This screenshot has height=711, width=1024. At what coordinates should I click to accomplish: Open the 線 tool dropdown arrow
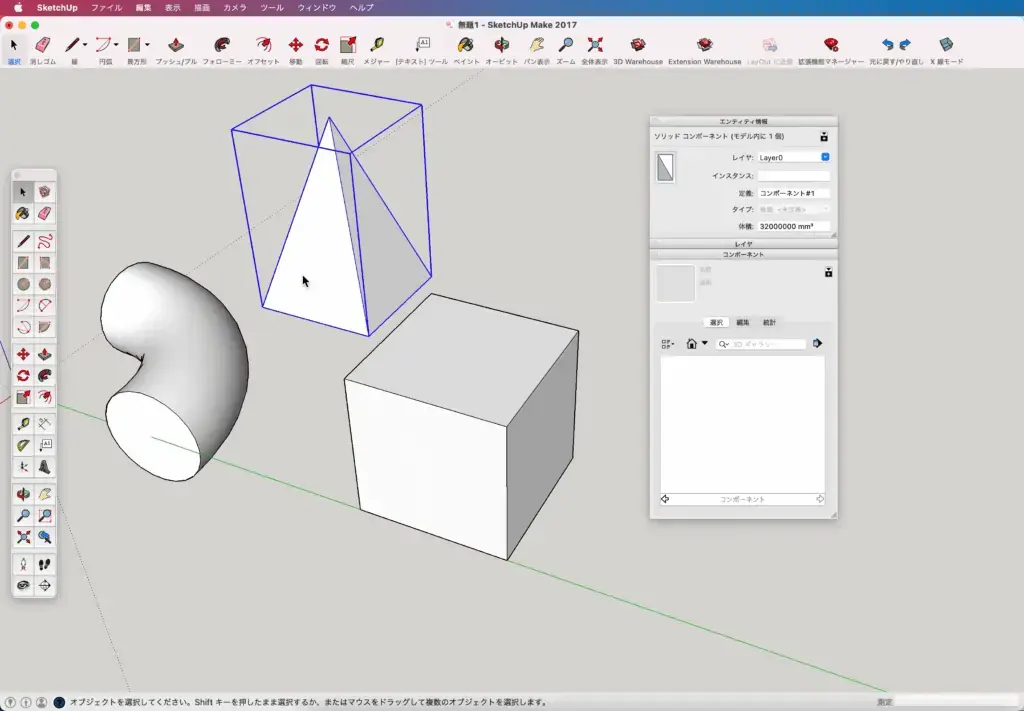85,44
